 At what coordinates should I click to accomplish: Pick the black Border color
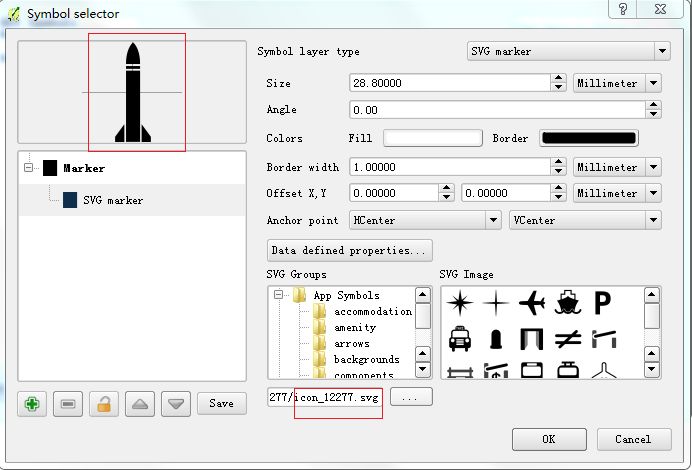(x=589, y=138)
